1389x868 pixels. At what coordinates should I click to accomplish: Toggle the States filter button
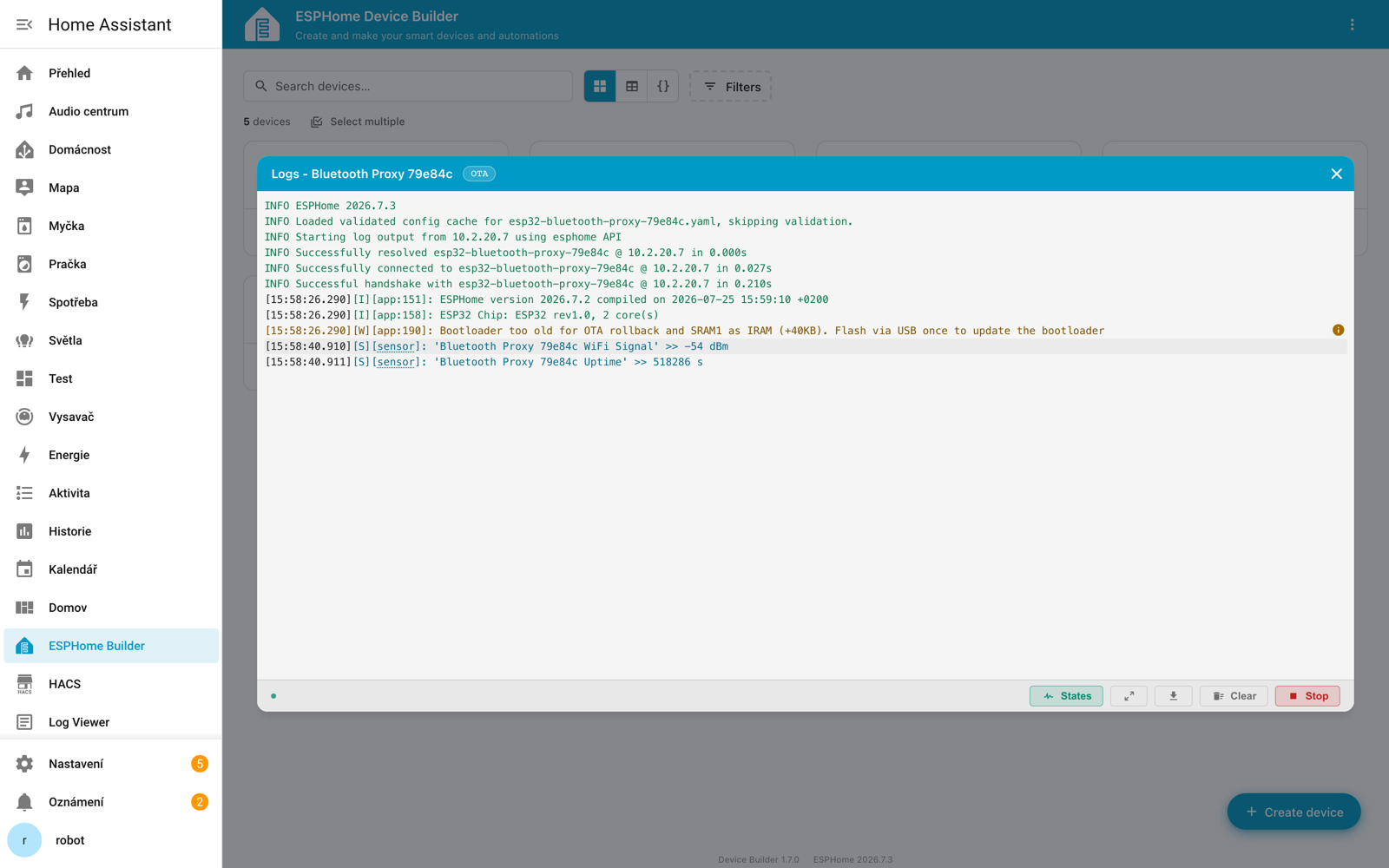(x=1066, y=696)
